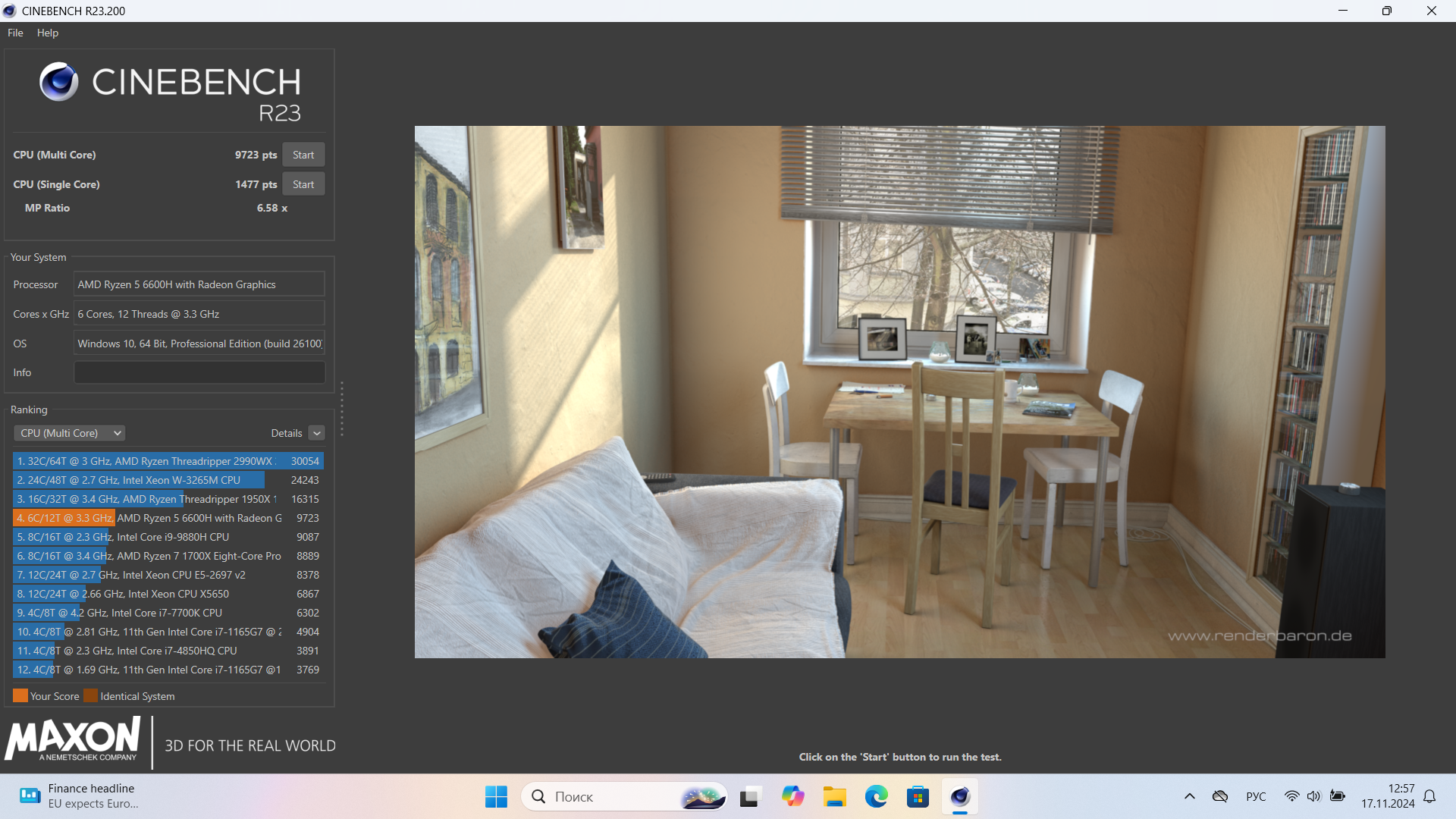
Task: Start the CPU Multi Core test
Action: pos(303,155)
